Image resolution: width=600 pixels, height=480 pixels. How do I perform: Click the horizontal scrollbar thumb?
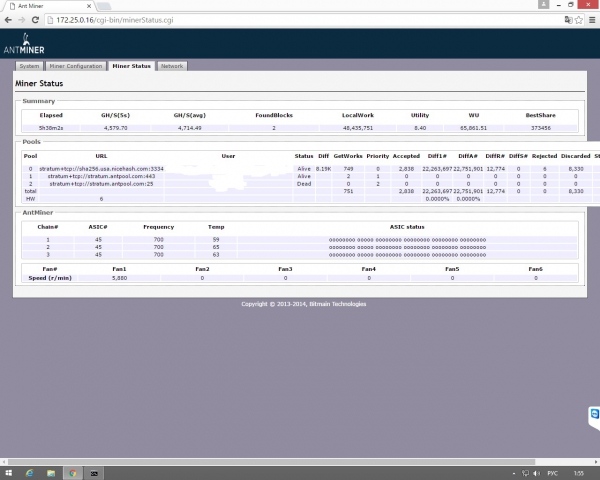click(271, 462)
